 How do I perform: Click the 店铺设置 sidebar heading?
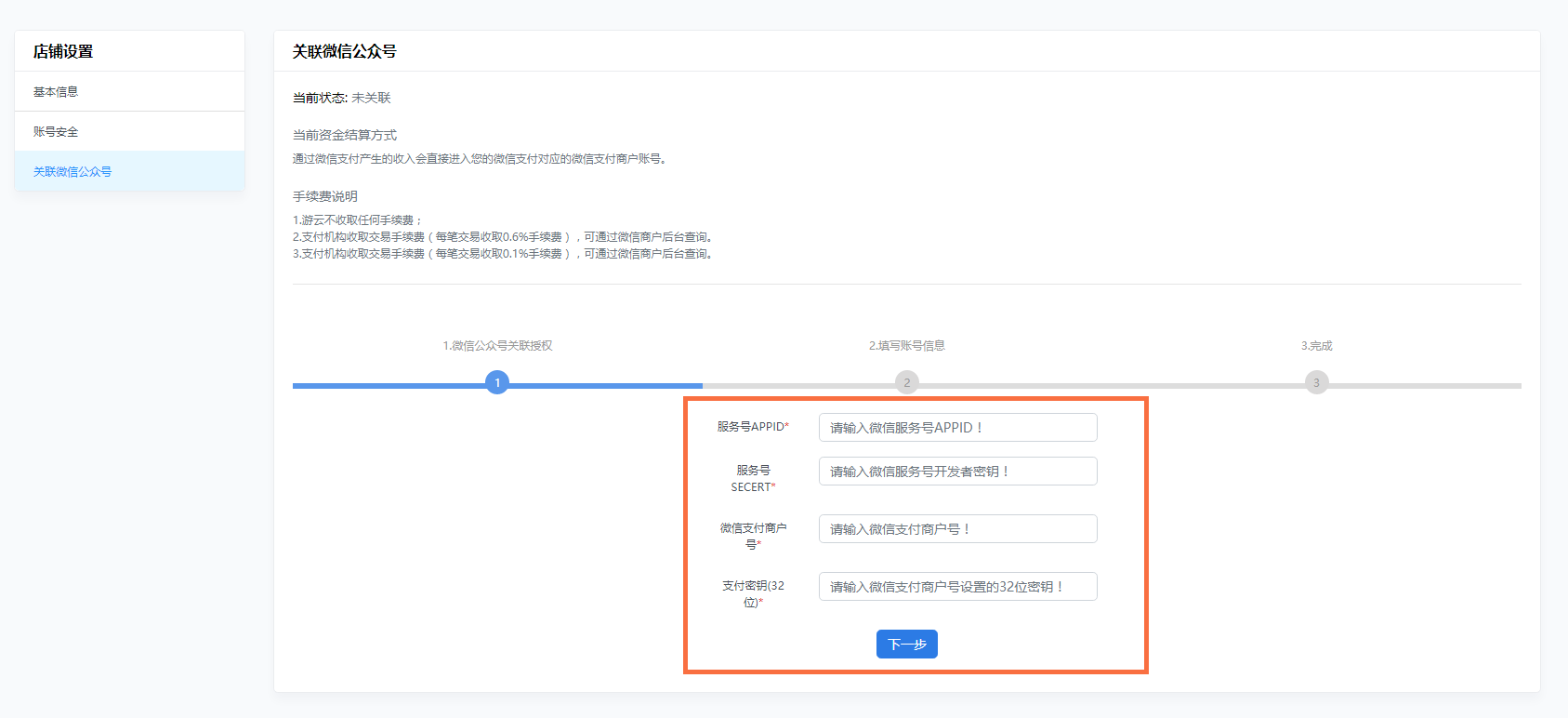coord(63,51)
